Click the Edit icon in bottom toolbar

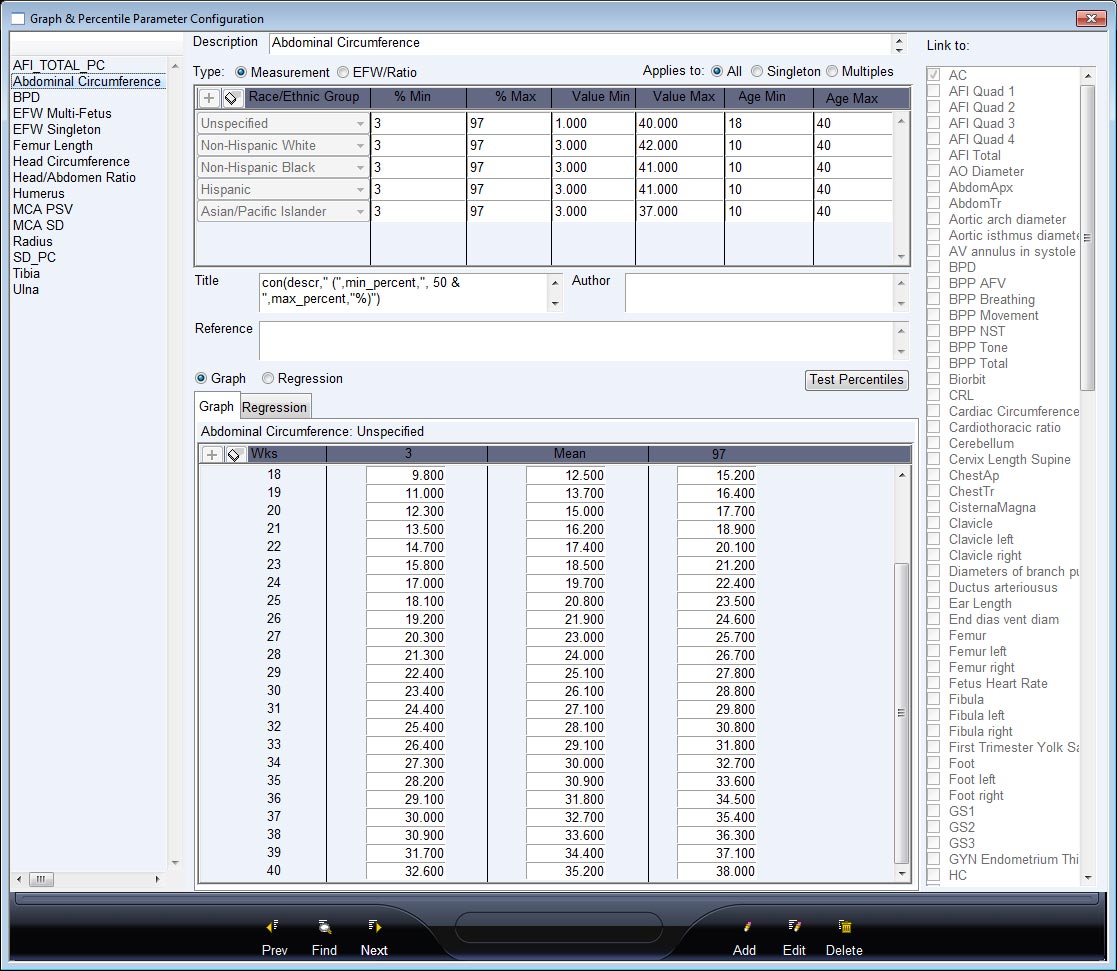coord(794,926)
